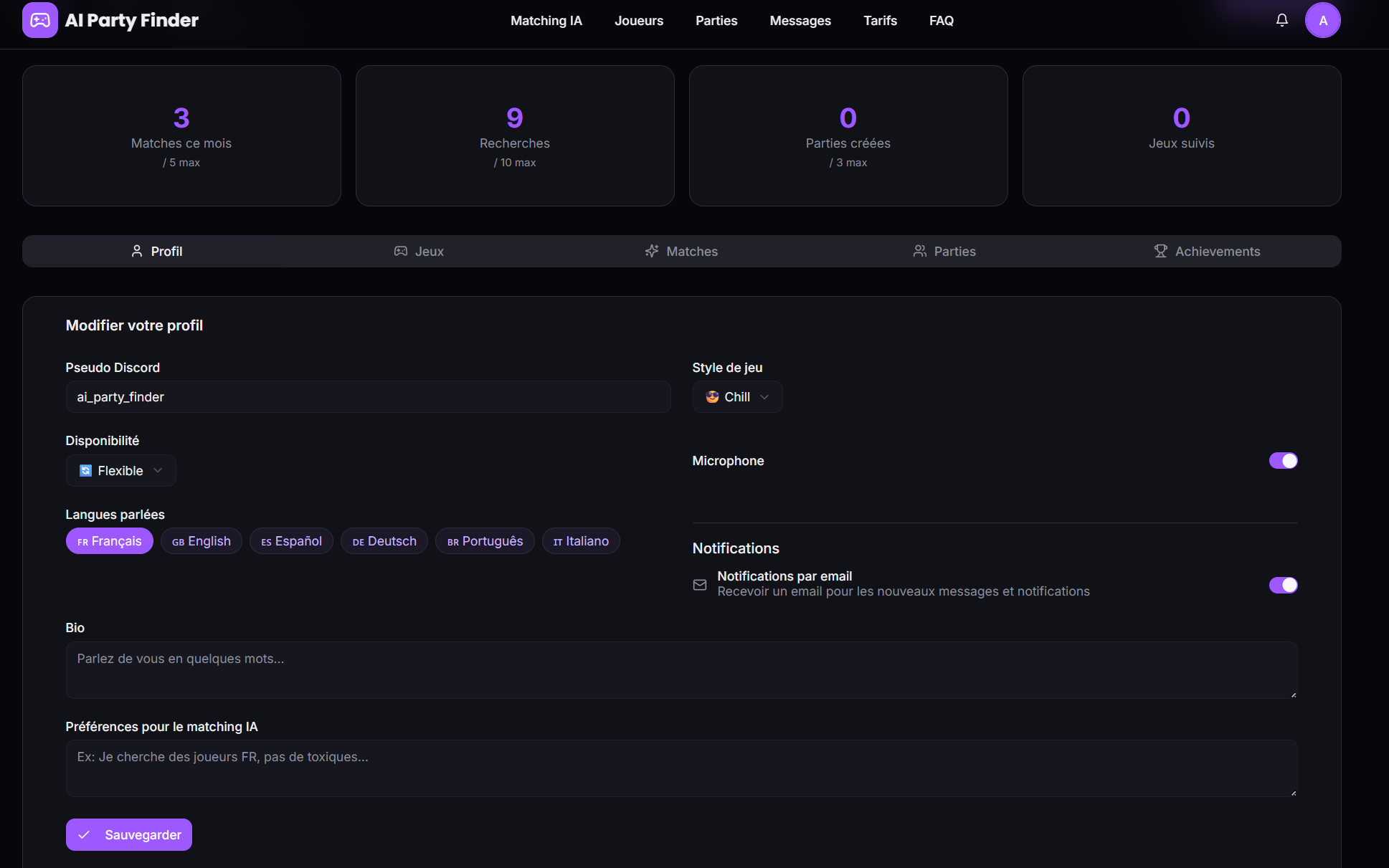
Task: Deselect the Français language chip
Action: [110, 541]
